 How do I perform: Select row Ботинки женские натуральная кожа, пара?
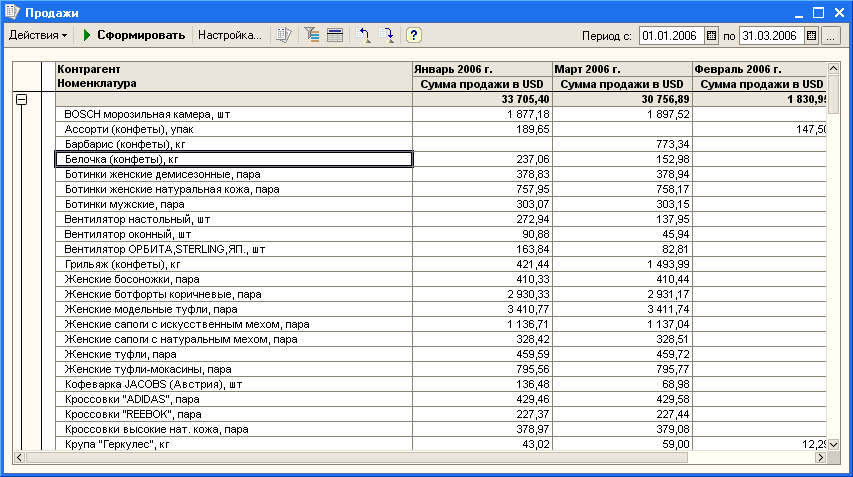click(234, 189)
